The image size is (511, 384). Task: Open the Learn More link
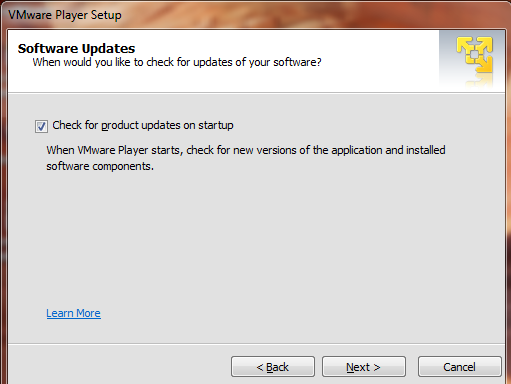pyautogui.click(x=73, y=313)
